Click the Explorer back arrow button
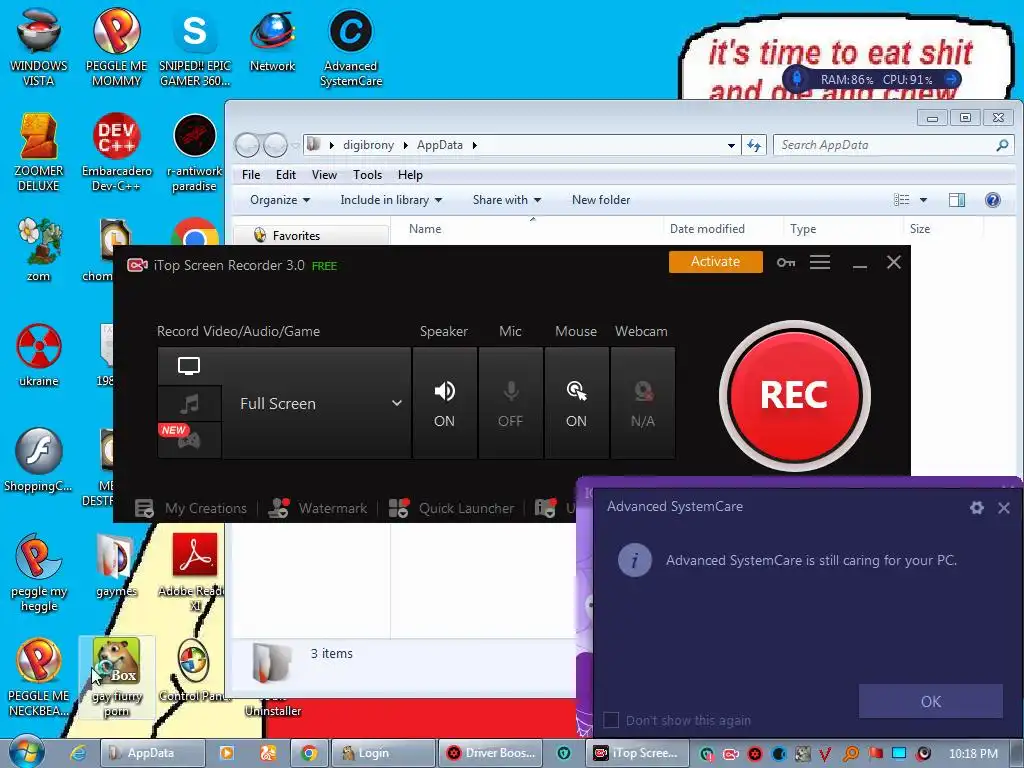Viewport: 1024px width, 768px height. [x=248, y=145]
